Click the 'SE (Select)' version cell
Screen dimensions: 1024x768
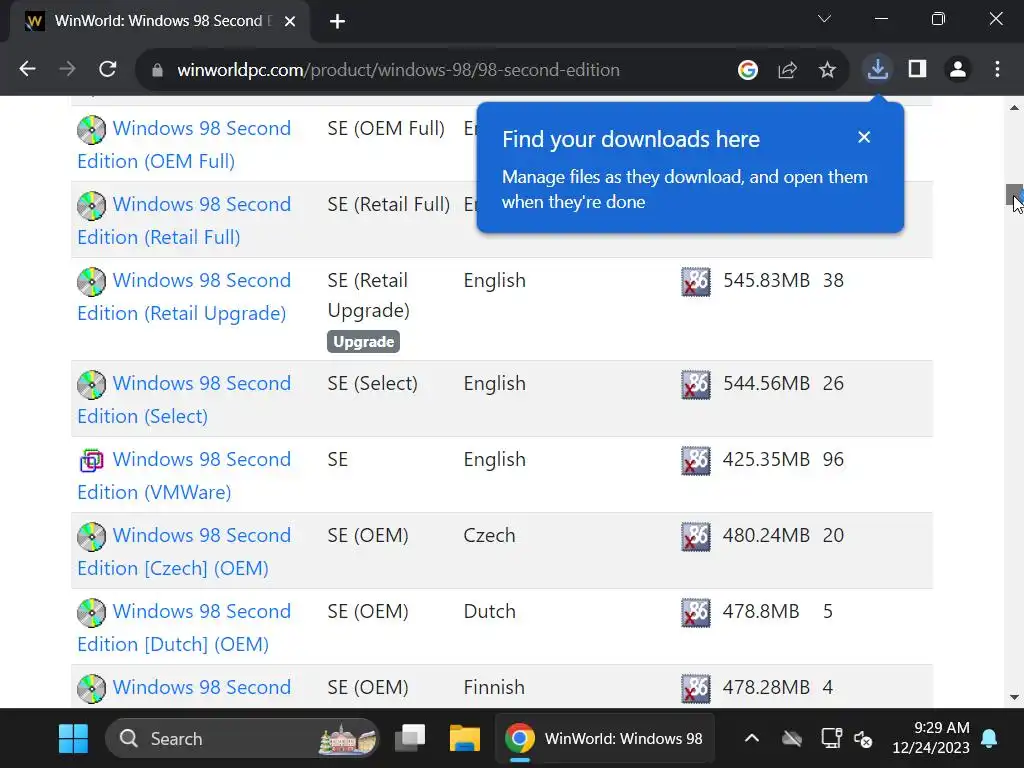tap(372, 383)
